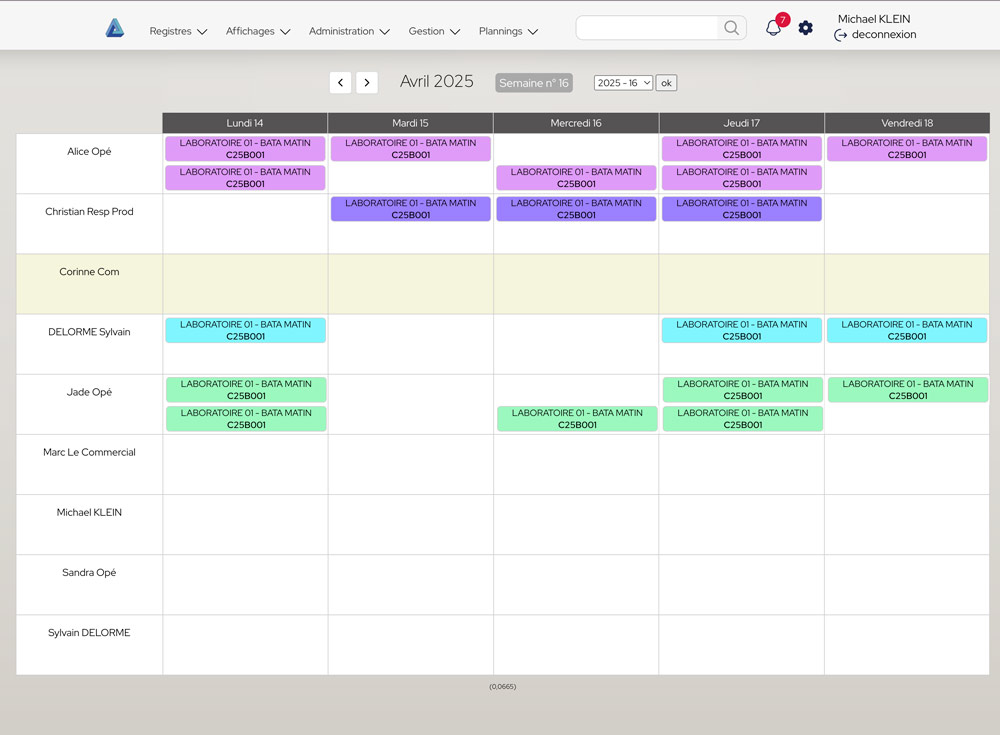1000x735 pixels.
Task: Open the notifications bell icon
Action: (773, 28)
